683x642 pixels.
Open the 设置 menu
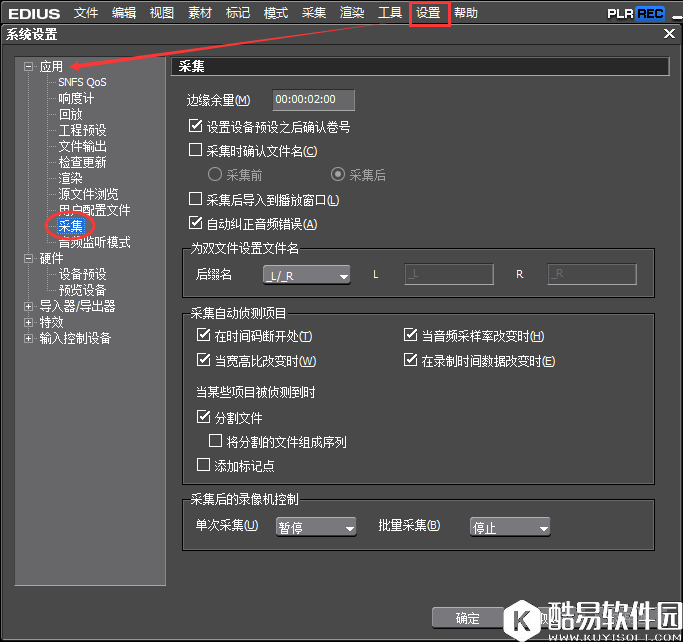428,13
